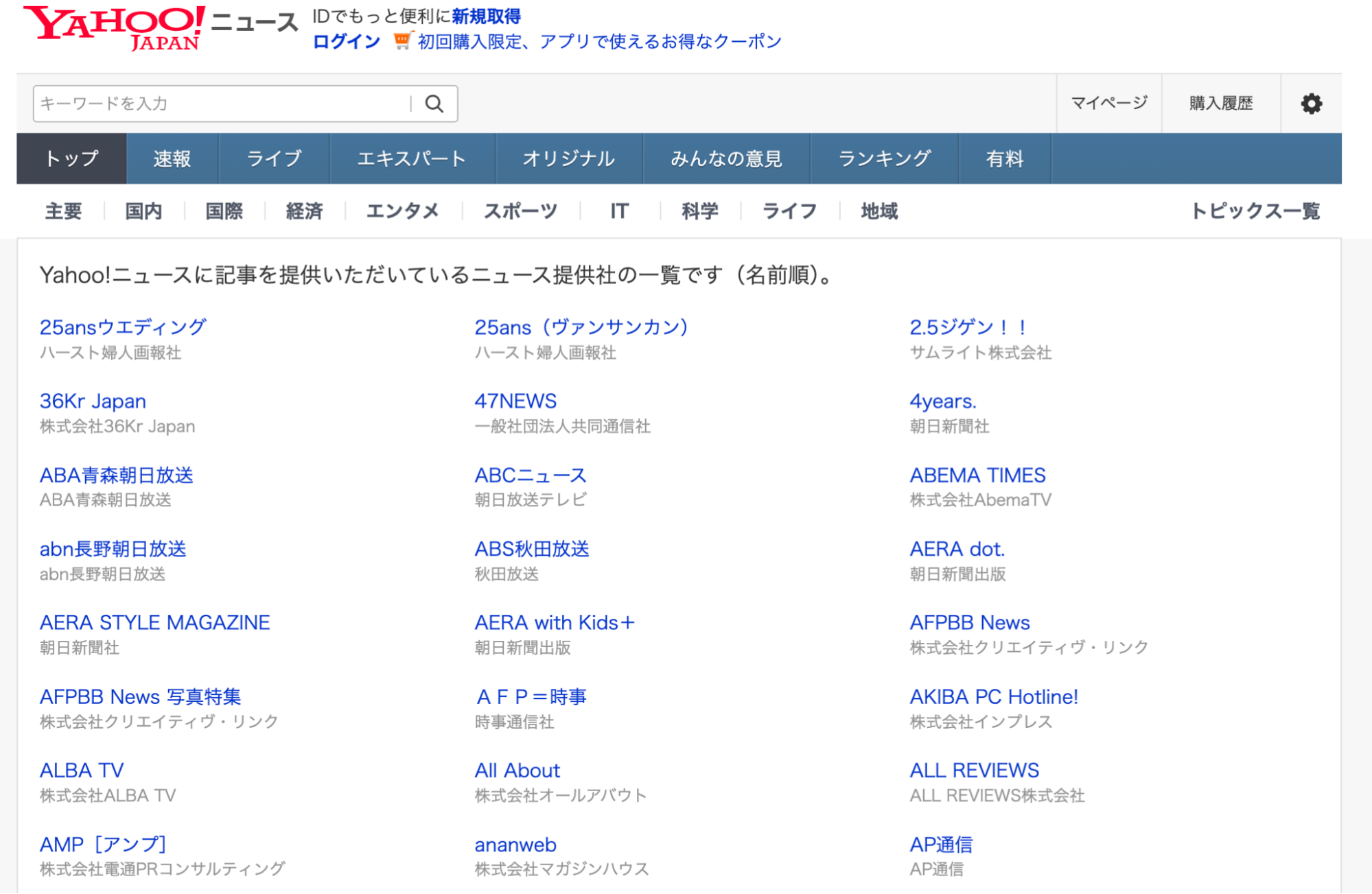Open the AERA with Kids+ link
The height and width of the screenshot is (894, 1372).
click(555, 622)
